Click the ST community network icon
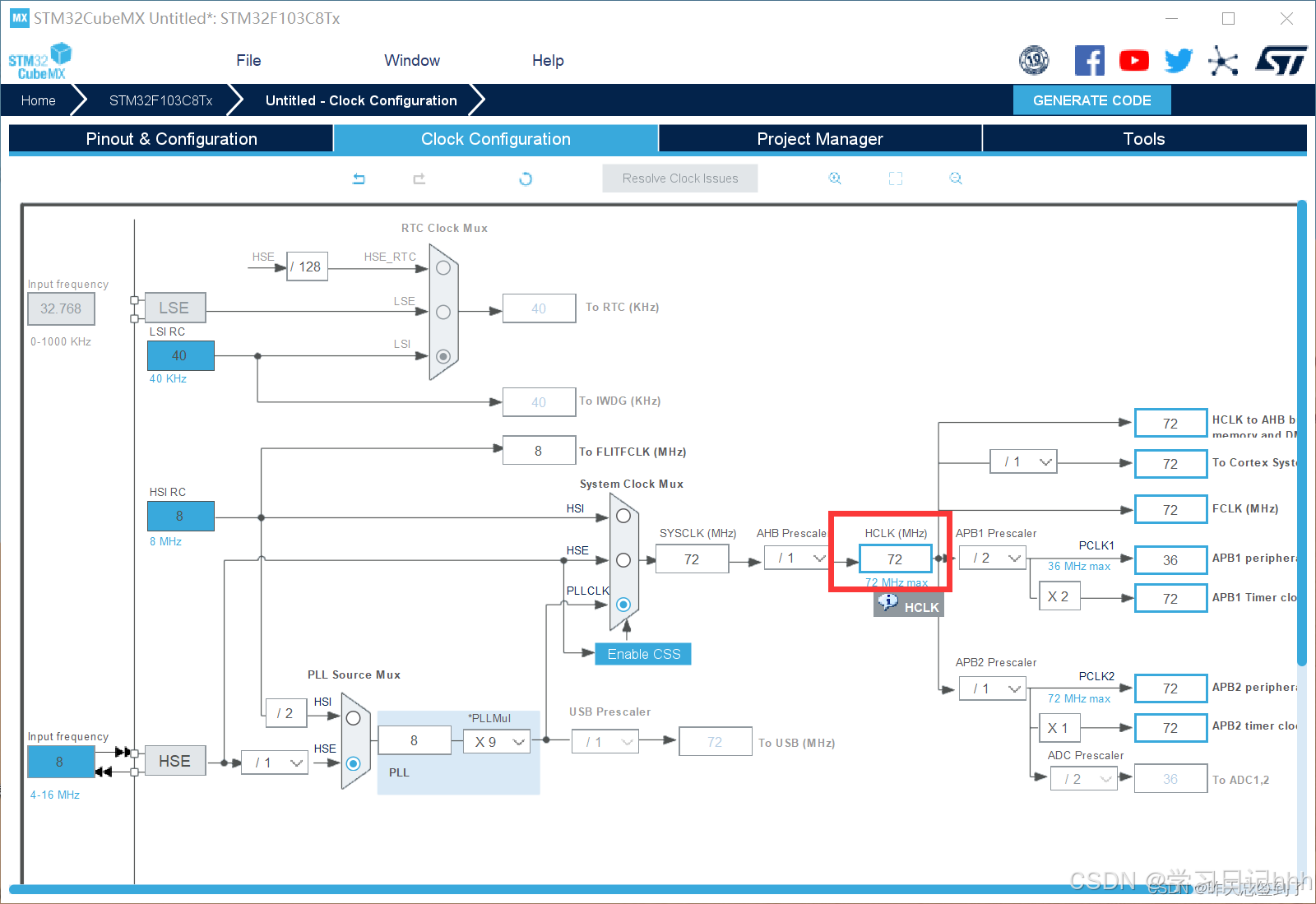The image size is (1316, 904). click(x=1223, y=61)
